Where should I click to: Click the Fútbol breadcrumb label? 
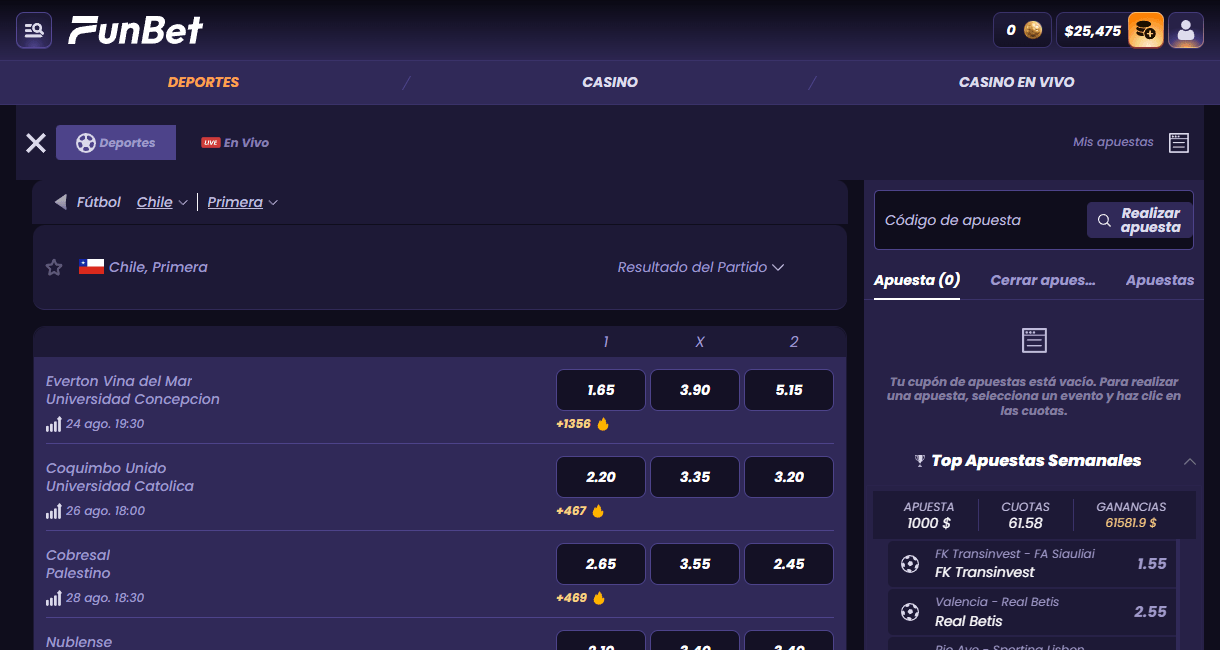coord(99,202)
